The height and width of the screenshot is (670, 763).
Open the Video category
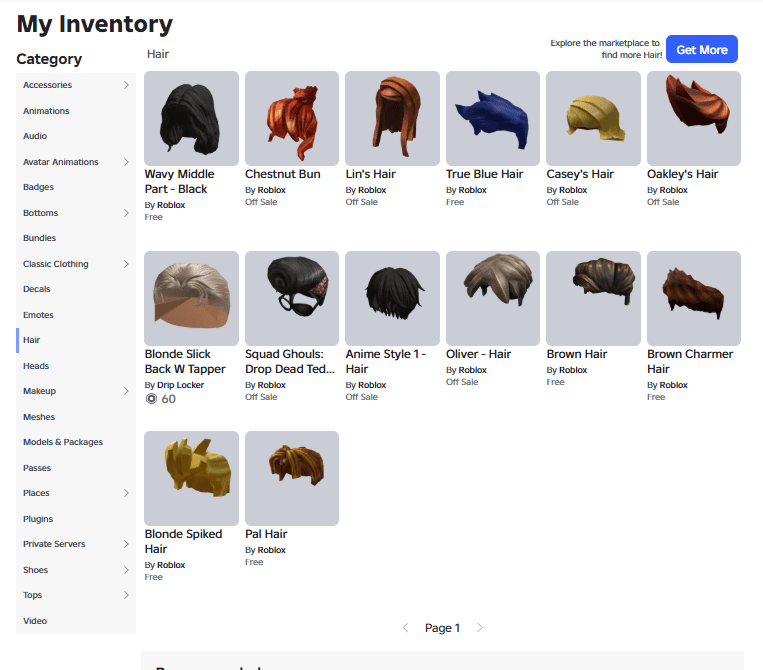pyautogui.click(x=76, y=621)
